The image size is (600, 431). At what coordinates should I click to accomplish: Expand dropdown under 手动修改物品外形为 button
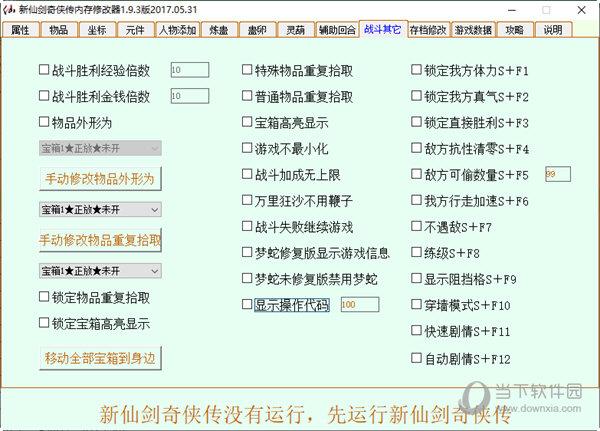100,209
